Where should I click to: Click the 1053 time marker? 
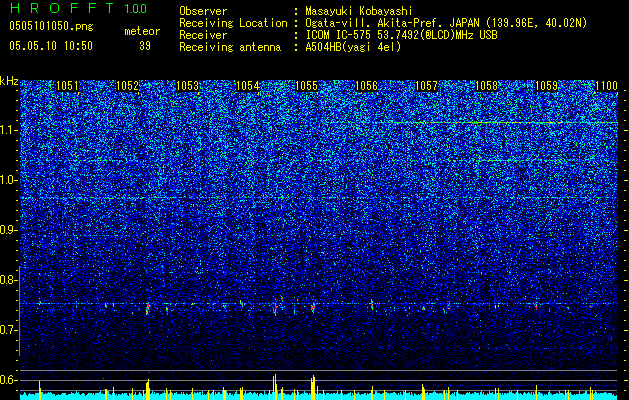pyautogui.click(x=187, y=86)
